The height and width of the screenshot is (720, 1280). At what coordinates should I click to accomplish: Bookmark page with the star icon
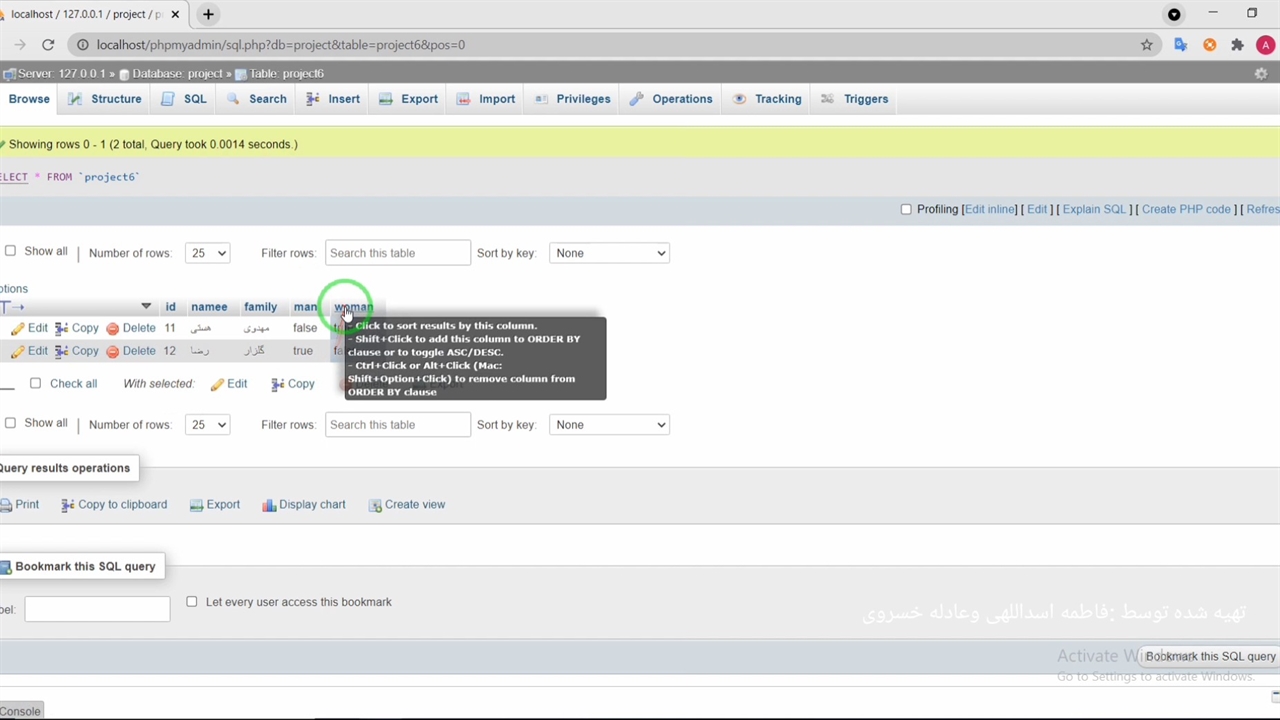1147,45
